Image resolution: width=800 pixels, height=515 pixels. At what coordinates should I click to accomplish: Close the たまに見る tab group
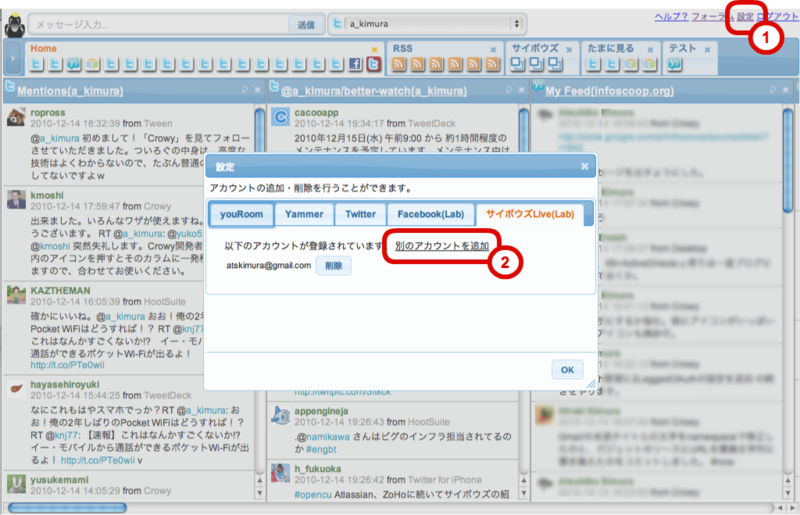click(x=651, y=50)
